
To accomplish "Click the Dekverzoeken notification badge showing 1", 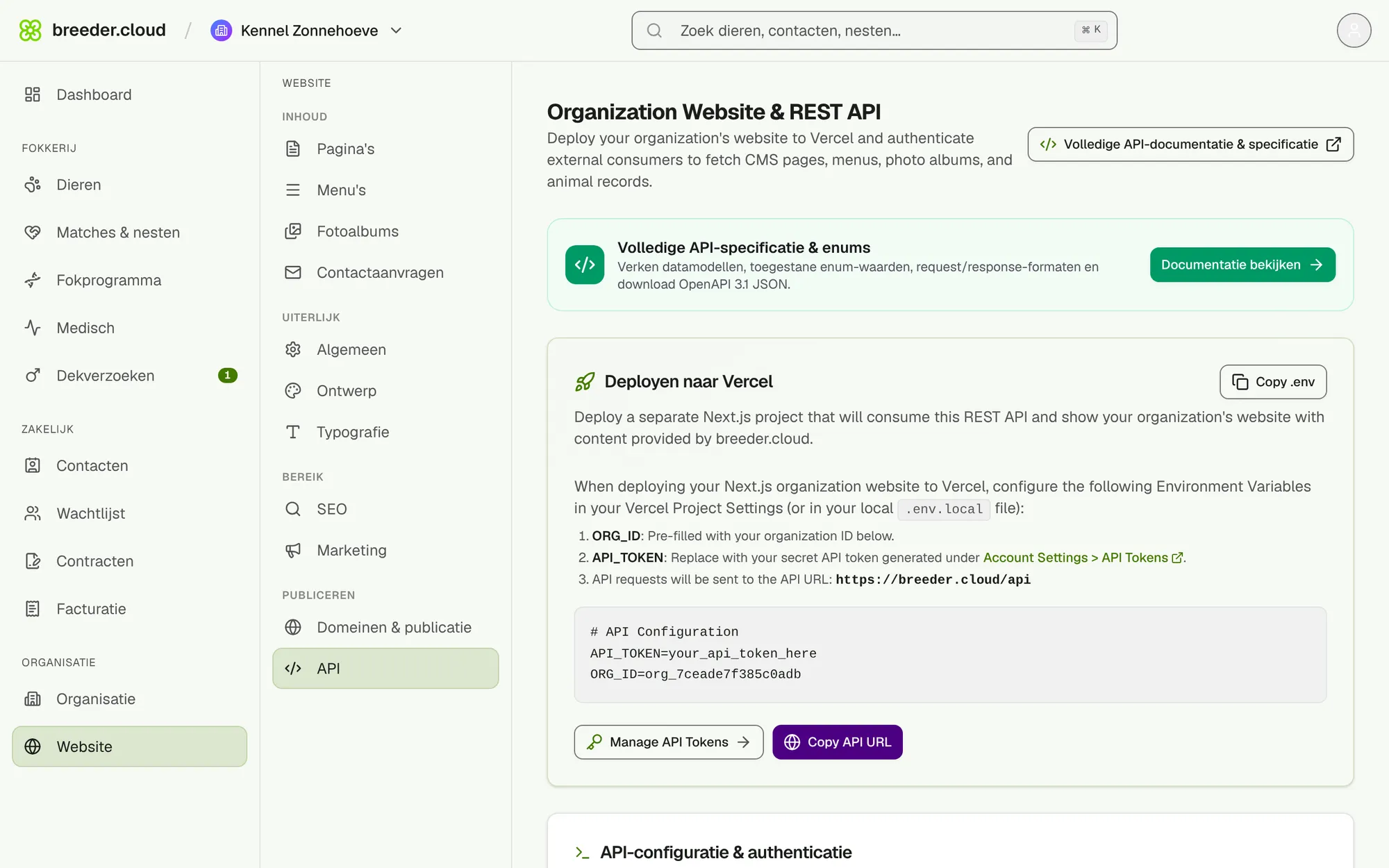I will point(228,375).
